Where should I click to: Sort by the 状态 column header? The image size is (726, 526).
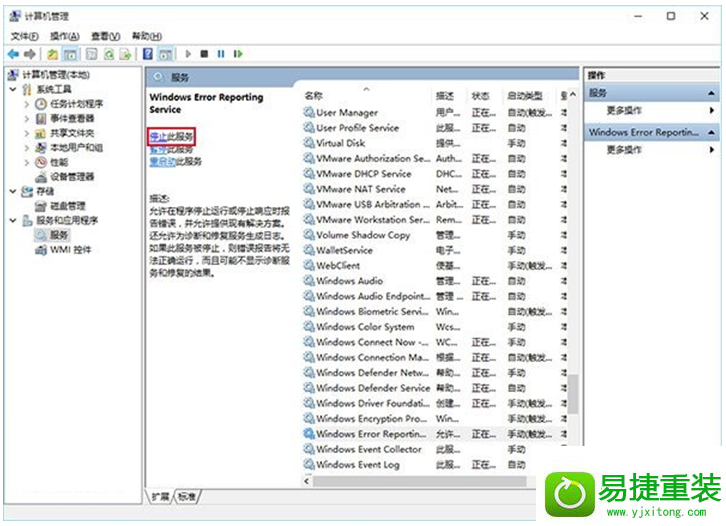(x=481, y=96)
